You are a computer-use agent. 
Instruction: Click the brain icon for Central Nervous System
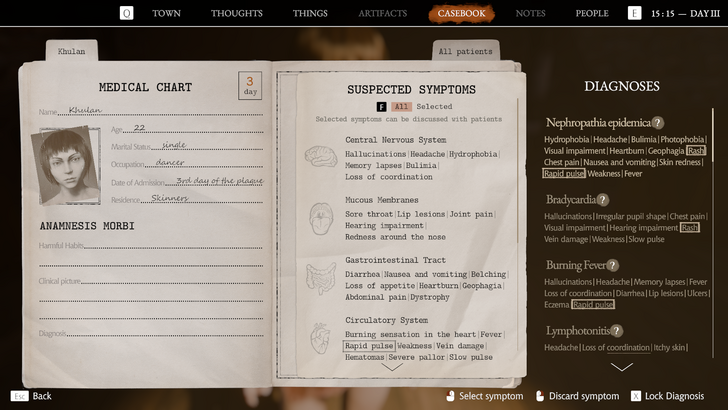click(x=320, y=158)
